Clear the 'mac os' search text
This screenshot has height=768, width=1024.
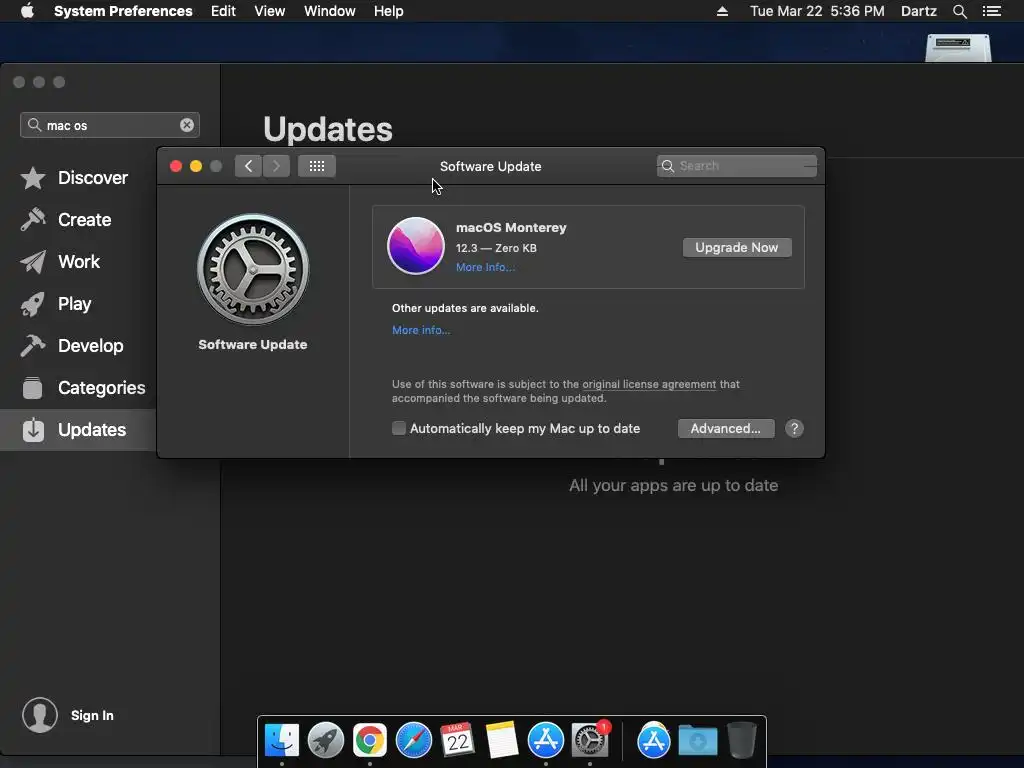point(187,125)
